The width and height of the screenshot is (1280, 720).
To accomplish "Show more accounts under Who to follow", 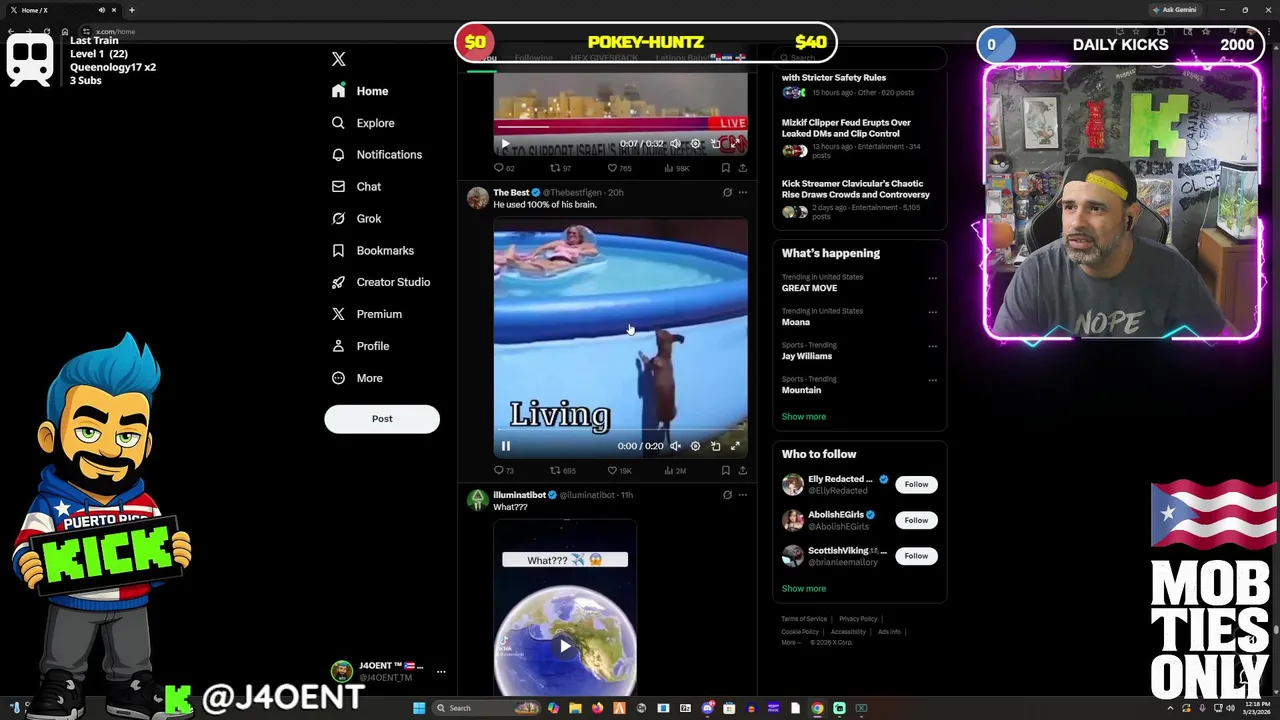I will click(804, 589).
